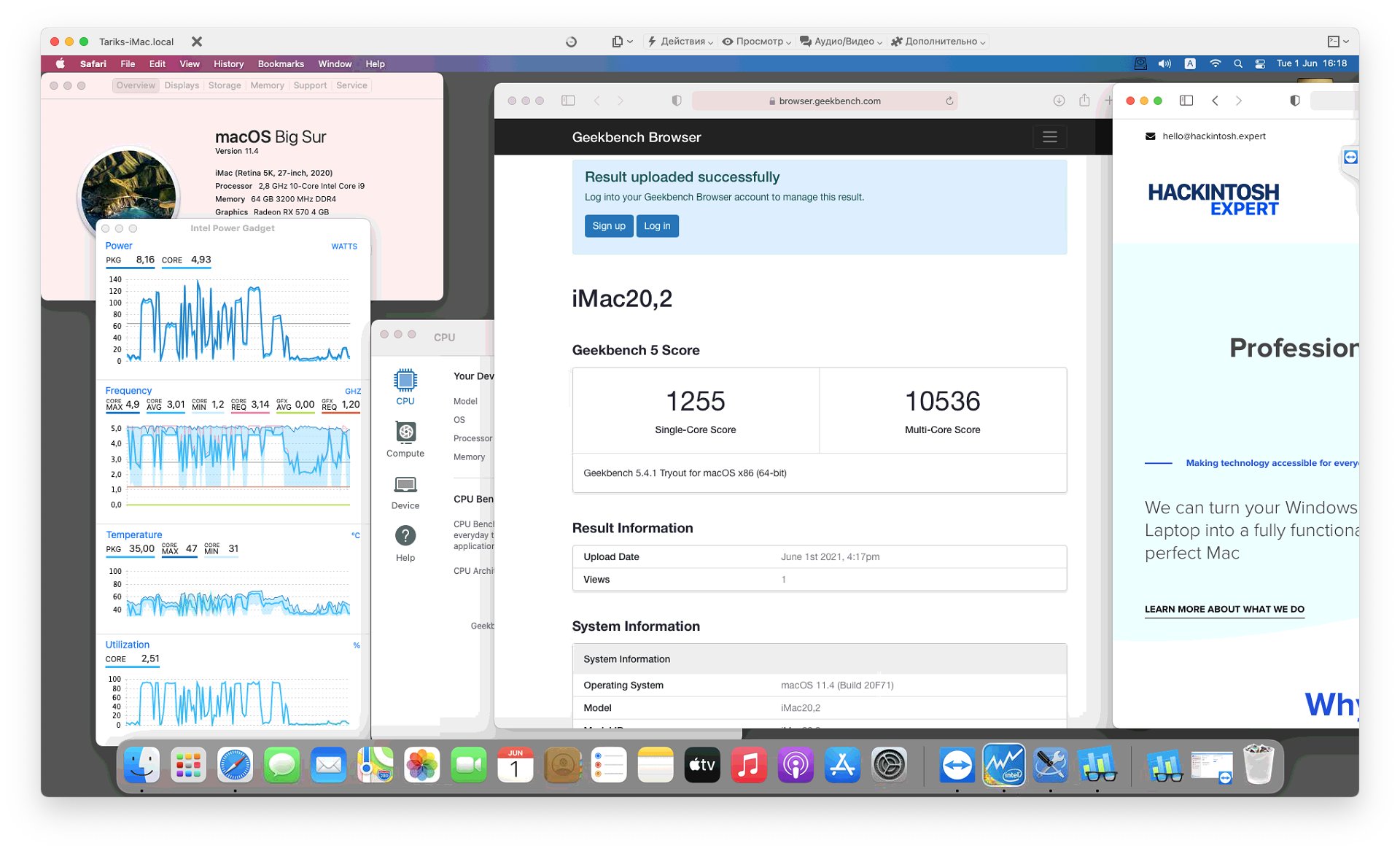
Task: Click the 10536 Multi-Core Score value
Action: (942, 401)
